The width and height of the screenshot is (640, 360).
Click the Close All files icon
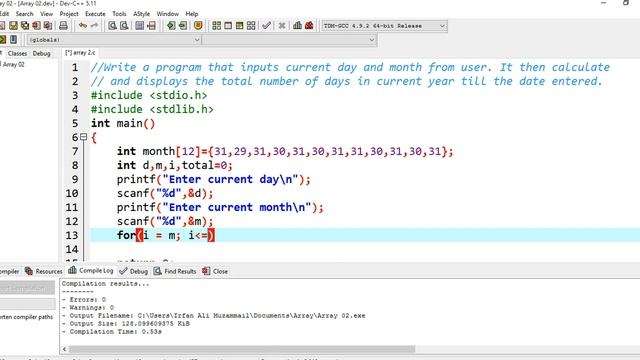[48, 26]
